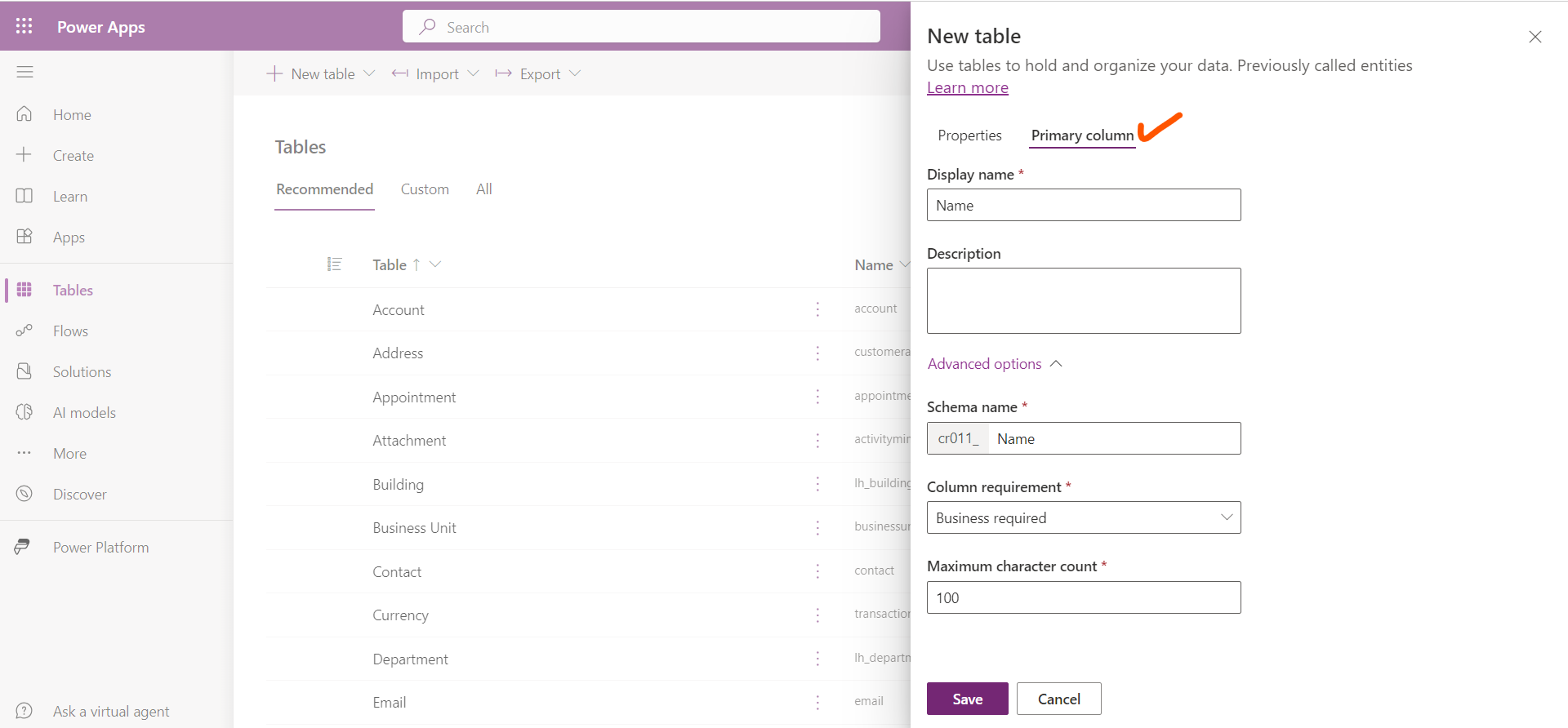Follow the Learn more link
The height and width of the screenshot is (728, 1568).
[x=967, y=88]
